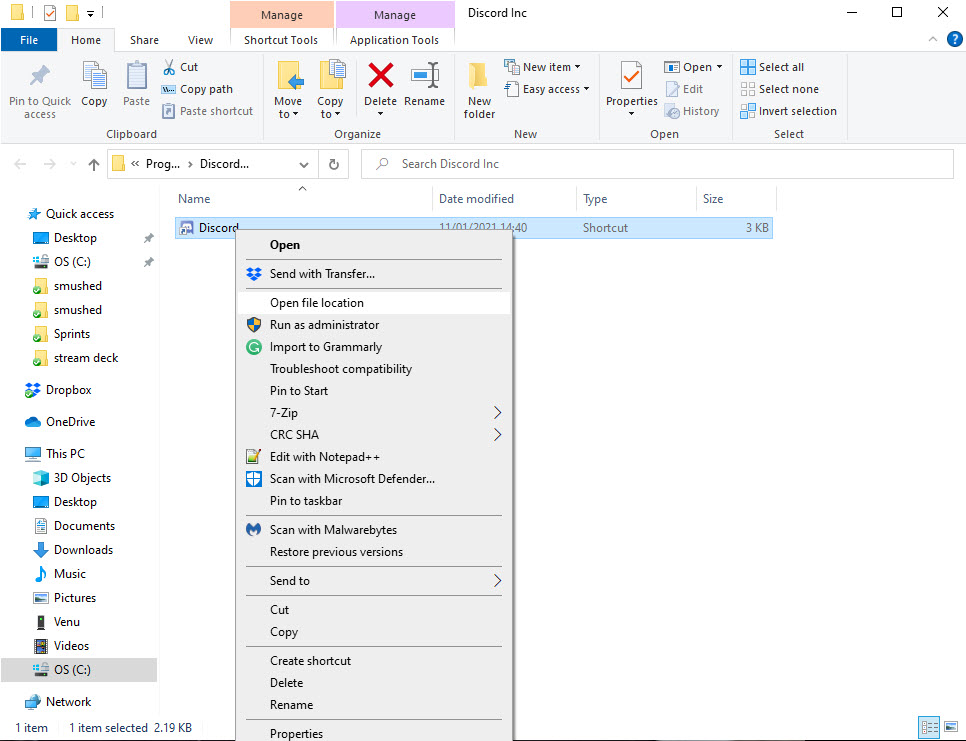Click New folder icon
966x741 pixels.
(479, 76)
